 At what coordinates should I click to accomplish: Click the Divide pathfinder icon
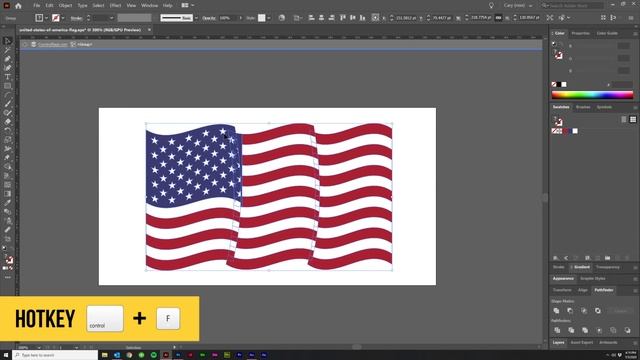(557, 330)
